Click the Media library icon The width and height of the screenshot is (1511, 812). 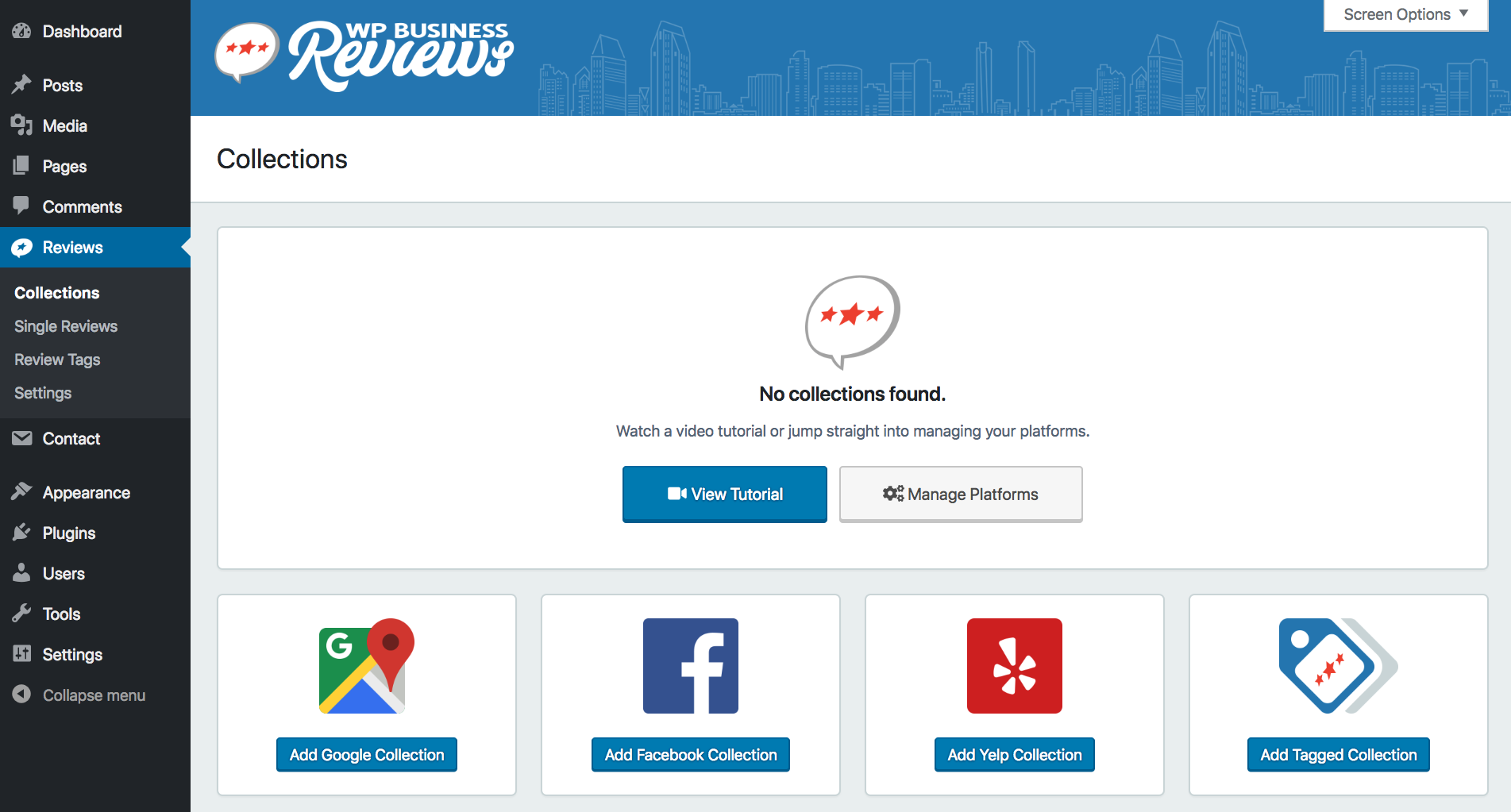[x=21, y=125]
